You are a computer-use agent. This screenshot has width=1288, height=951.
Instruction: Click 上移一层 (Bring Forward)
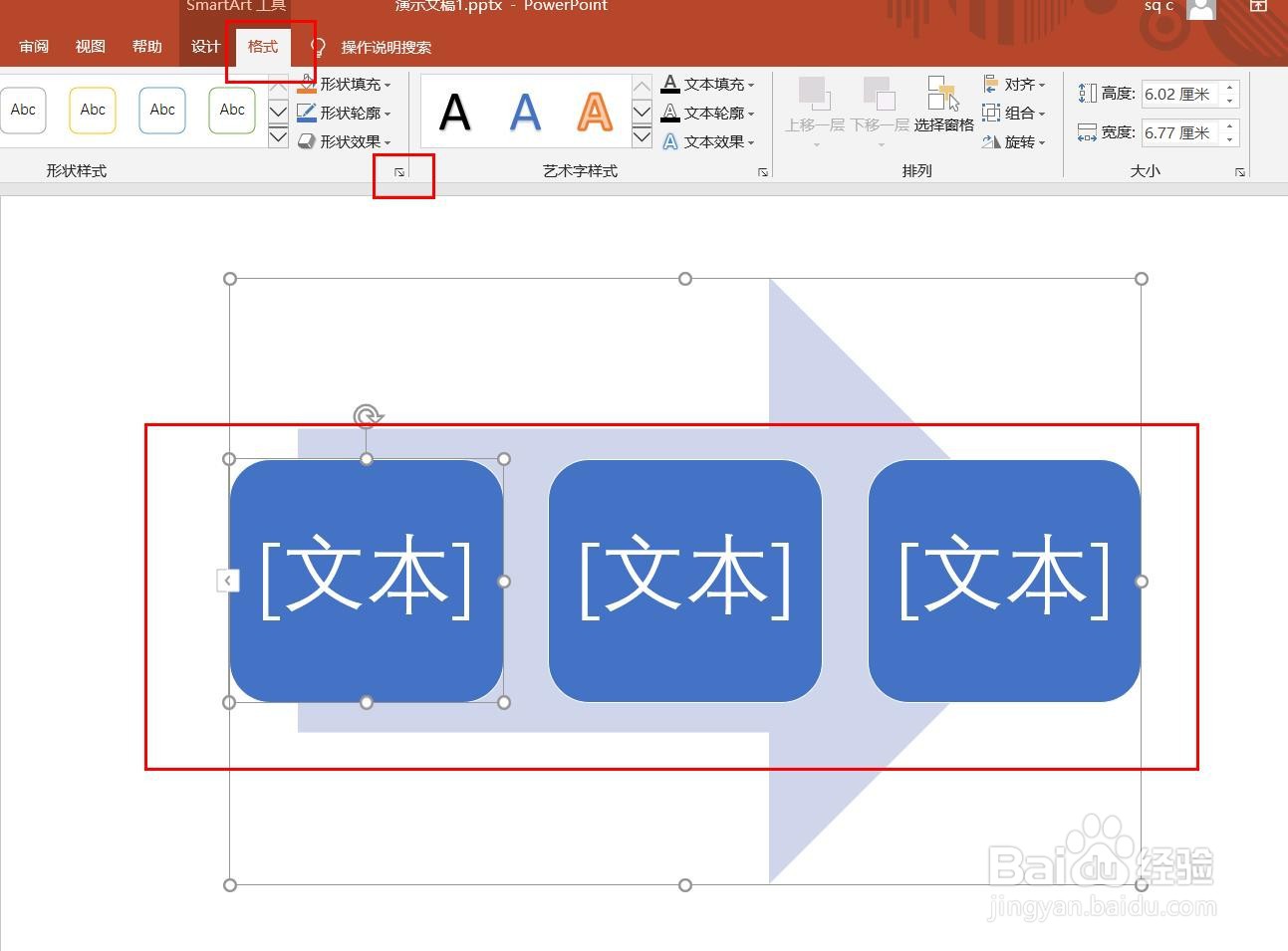point(815,105)
